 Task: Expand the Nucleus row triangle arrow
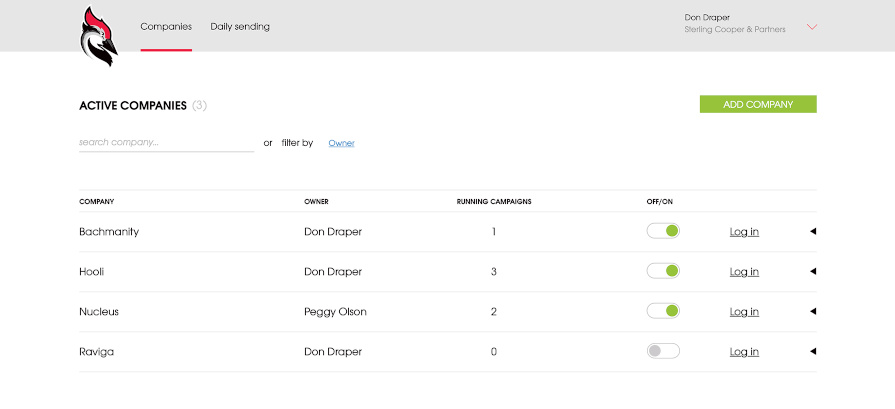tap(813, 311)
